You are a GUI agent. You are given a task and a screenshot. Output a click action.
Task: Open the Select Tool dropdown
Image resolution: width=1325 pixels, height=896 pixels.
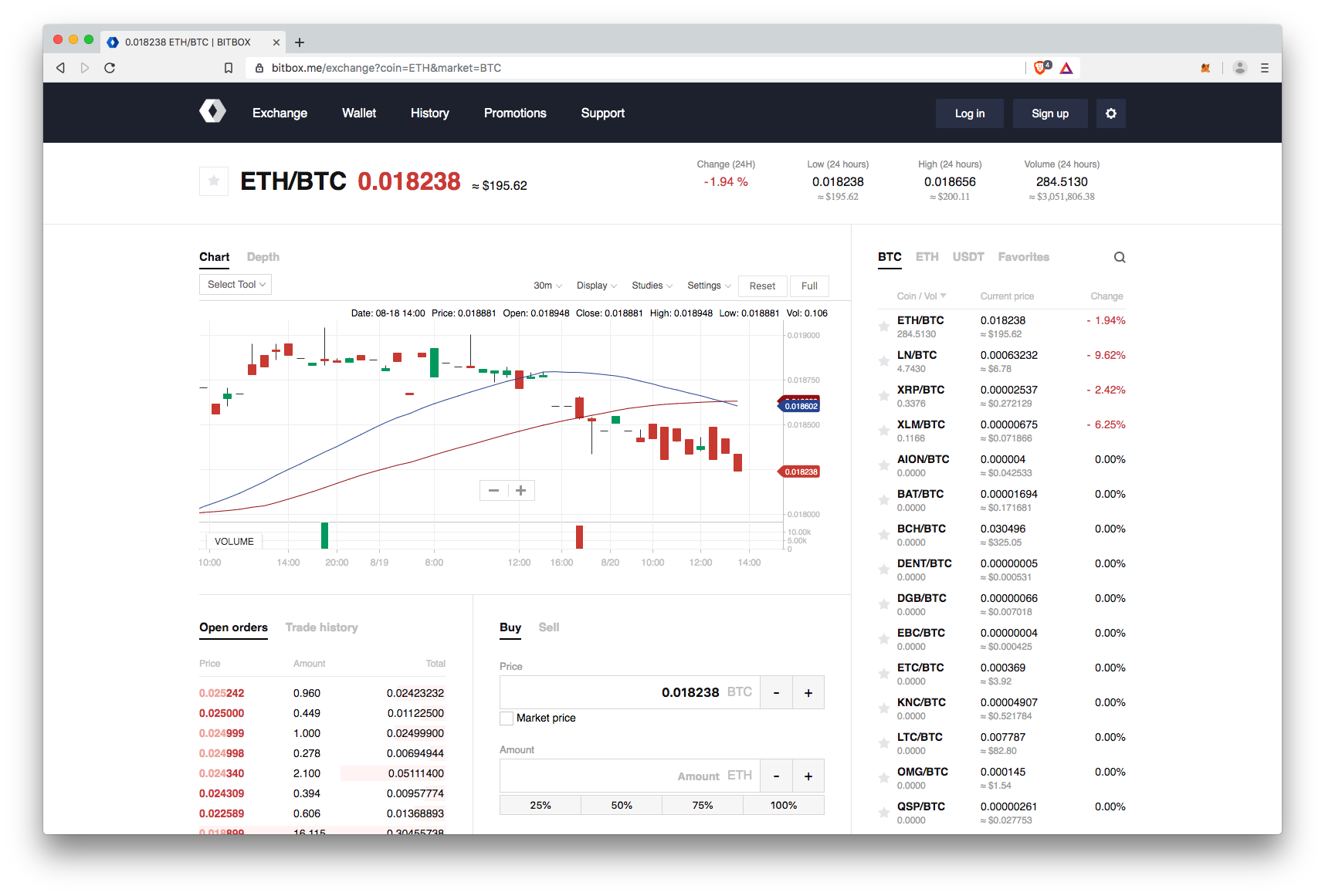(x=236, y=285)
